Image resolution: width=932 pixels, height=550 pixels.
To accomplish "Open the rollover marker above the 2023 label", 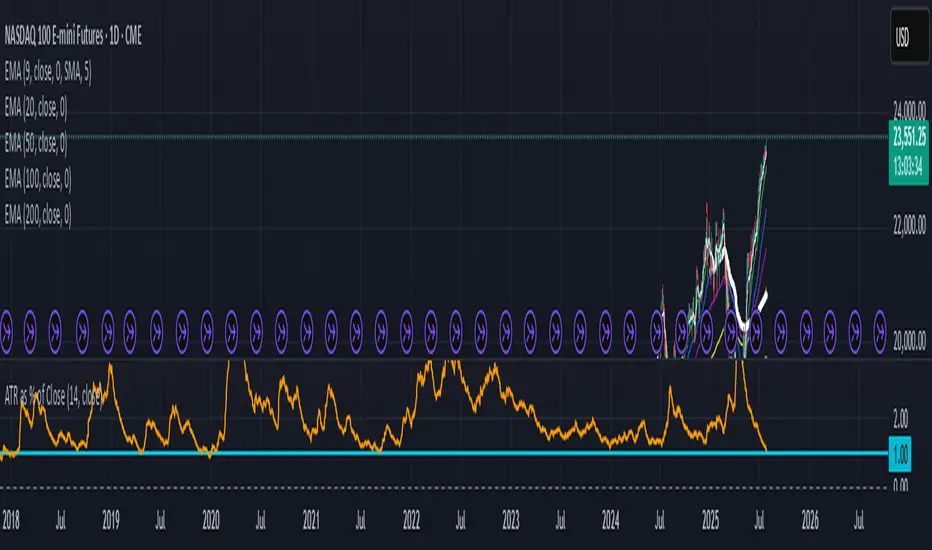I will click(506, 324).
